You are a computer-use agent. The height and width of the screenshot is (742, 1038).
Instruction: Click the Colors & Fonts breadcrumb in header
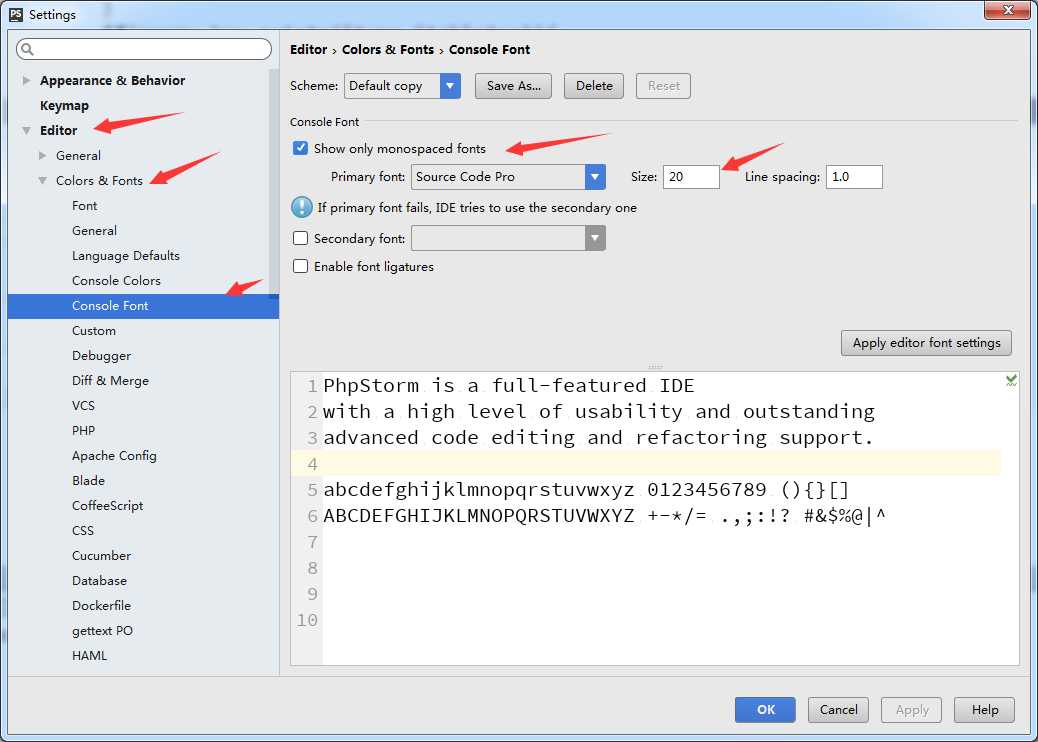click(x=388, y=50)
